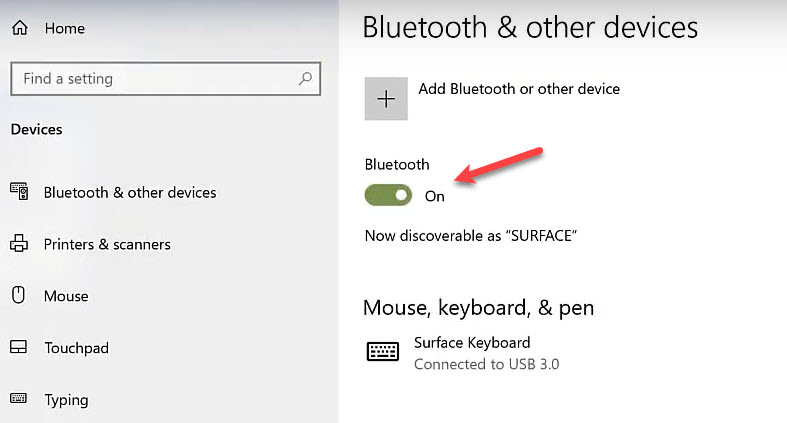Click the Typing keyboard icon in sidebar
The height and width of the screenshot is (423, 787).
point(19,398)
